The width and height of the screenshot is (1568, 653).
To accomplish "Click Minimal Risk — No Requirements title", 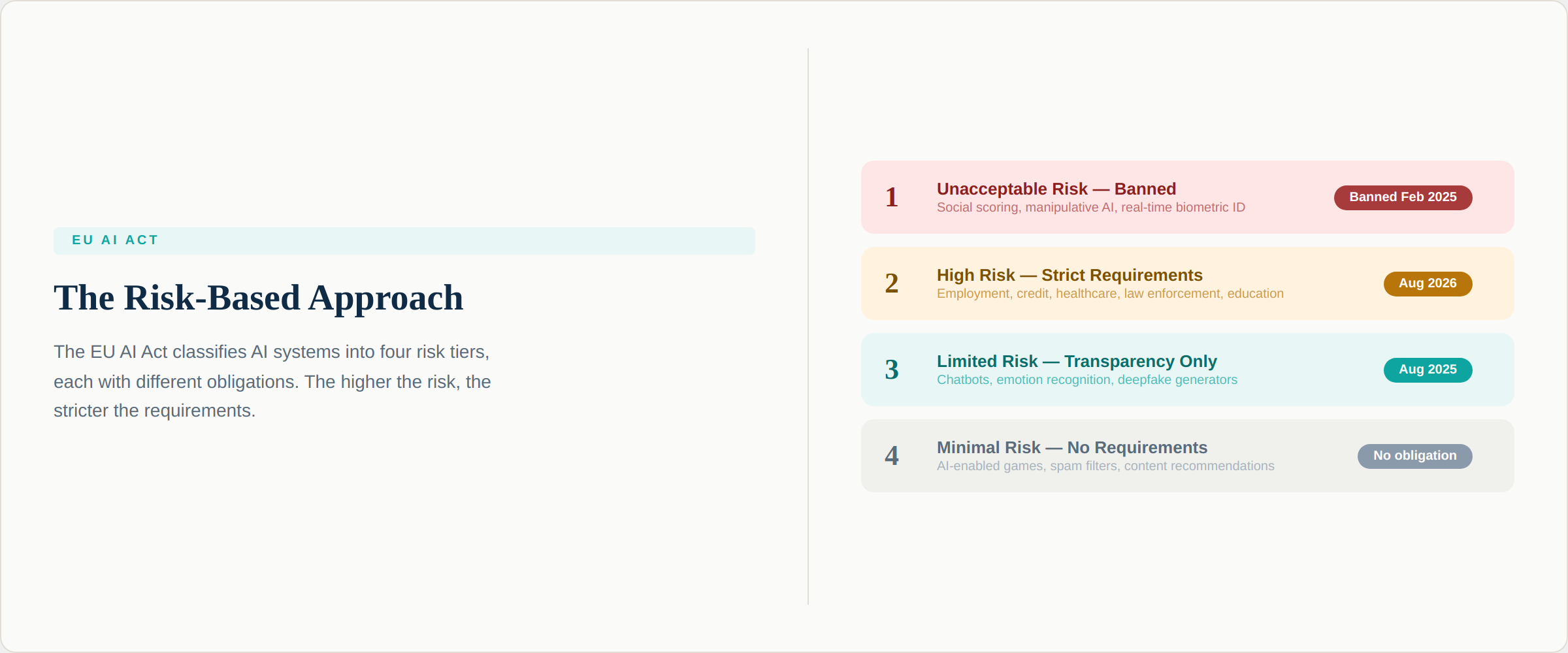I will tap(1071, 447).
